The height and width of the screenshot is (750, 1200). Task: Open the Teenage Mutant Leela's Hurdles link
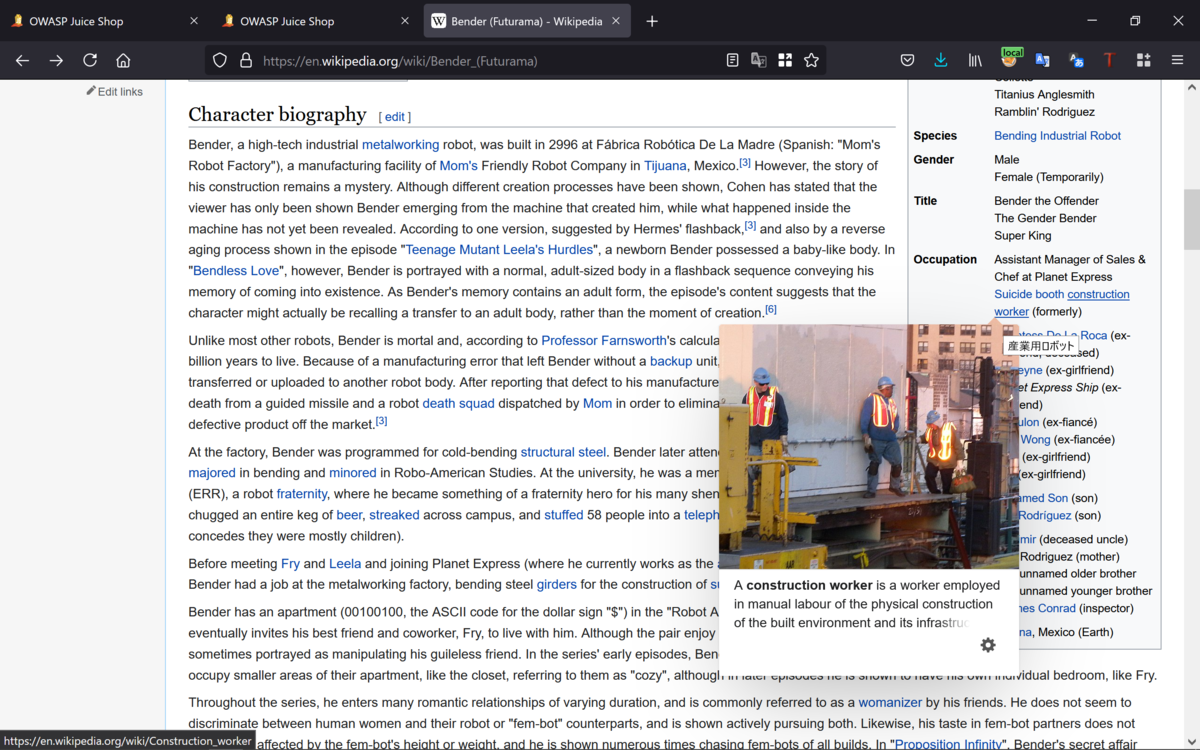[499, 249]
